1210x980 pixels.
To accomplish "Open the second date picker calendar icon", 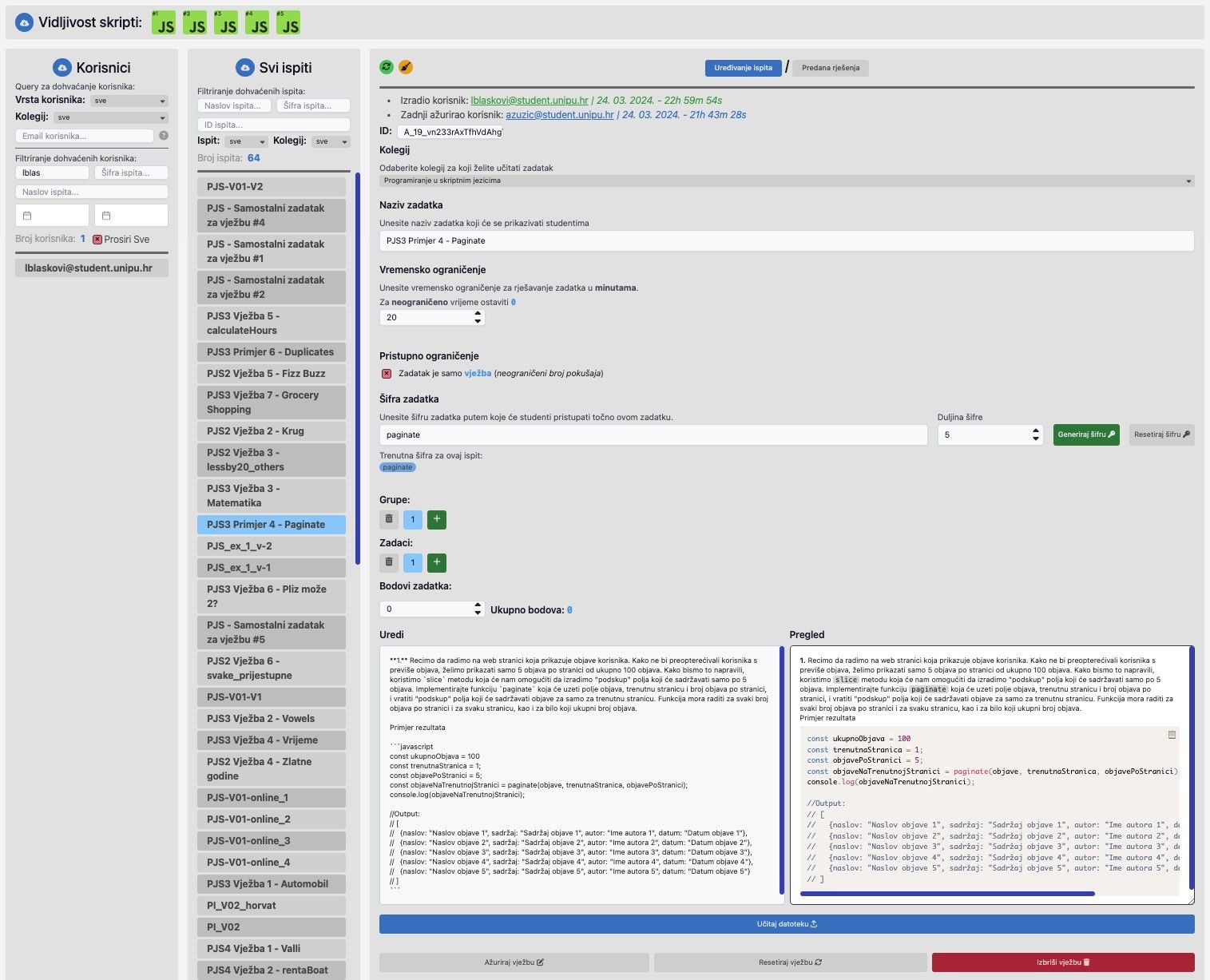I will point(106,216).
